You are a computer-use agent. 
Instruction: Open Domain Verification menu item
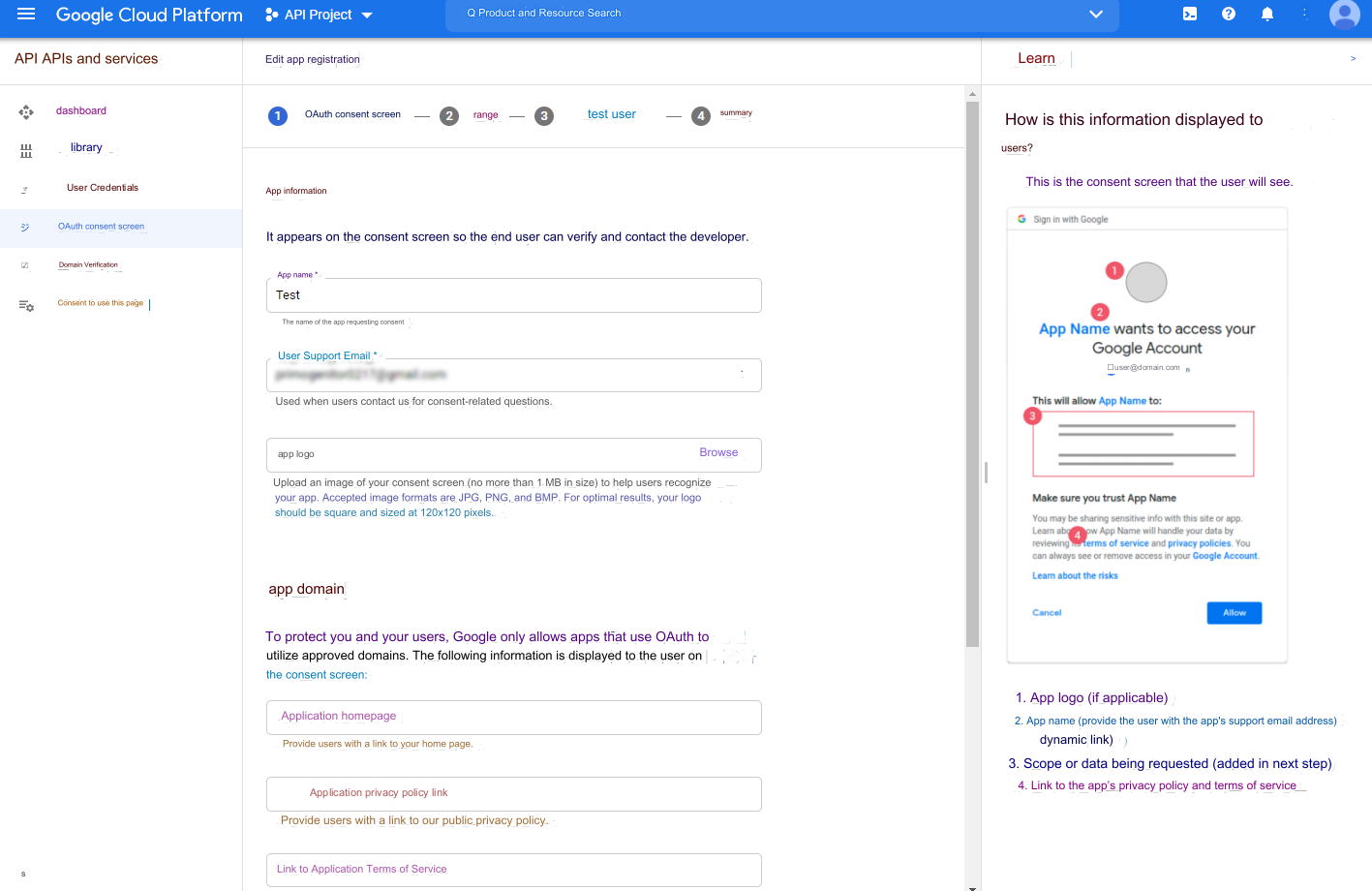coord(88,264)
